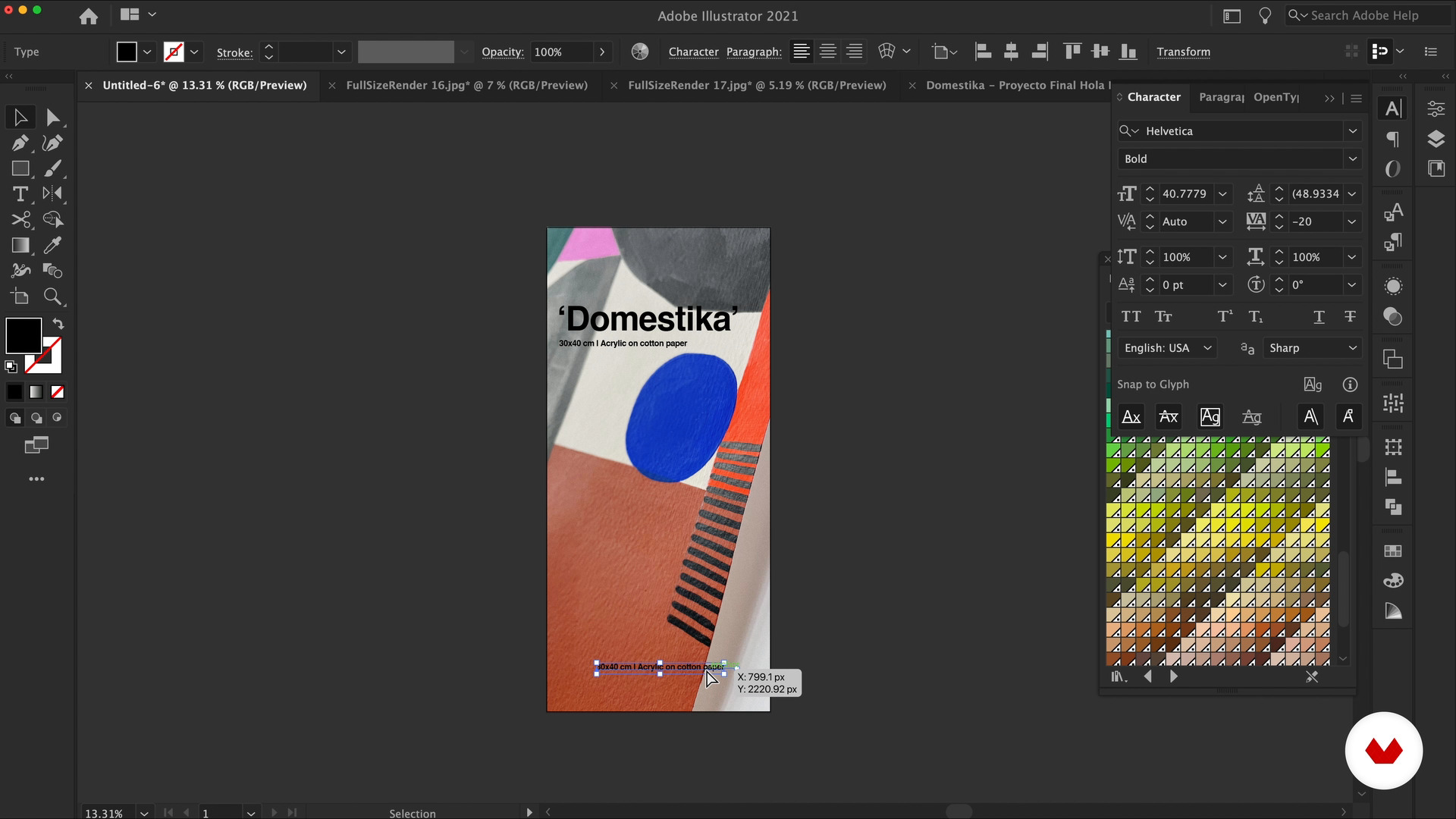Select the Direct Selection tool
The image size is (1456, 819).
[52, 118]
